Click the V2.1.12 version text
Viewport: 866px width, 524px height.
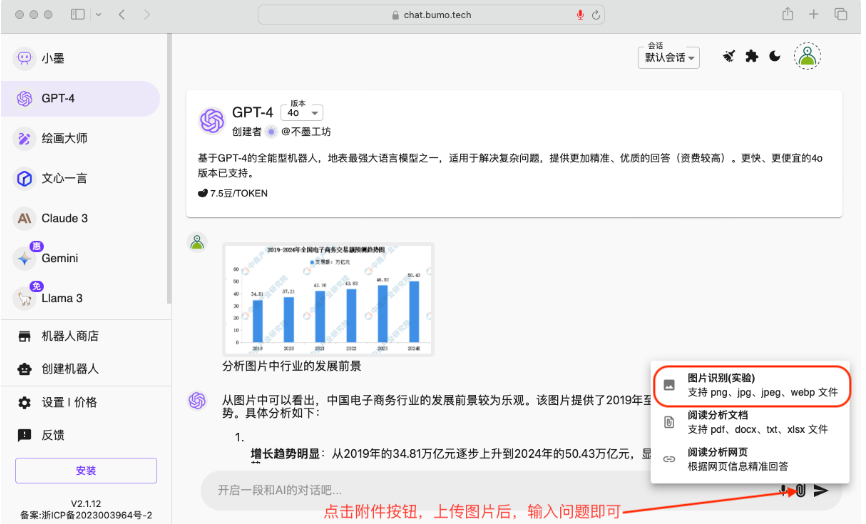click(86, 504)
